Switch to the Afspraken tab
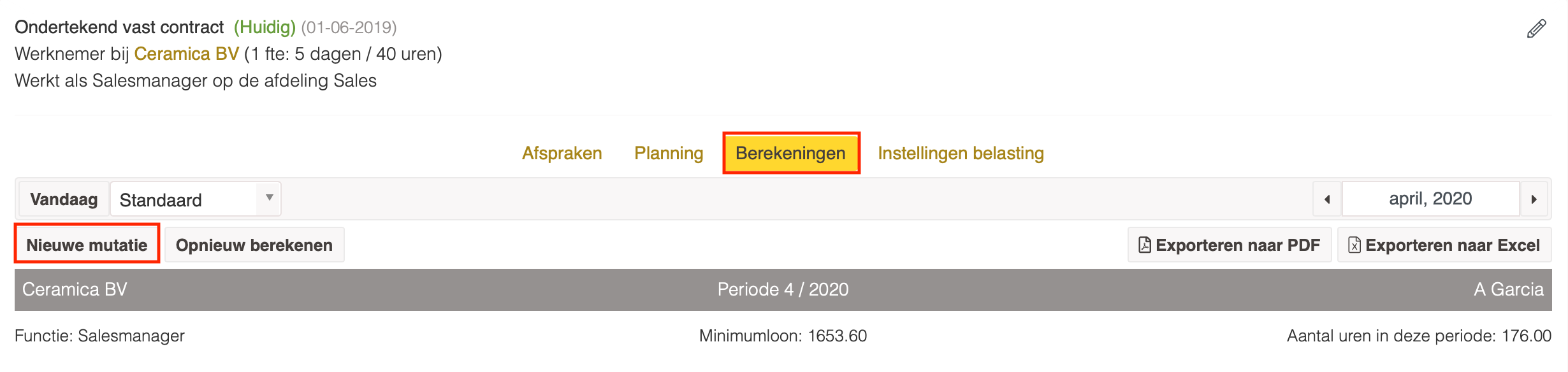Screen dimensions: 1568x372 pos(562,153)
